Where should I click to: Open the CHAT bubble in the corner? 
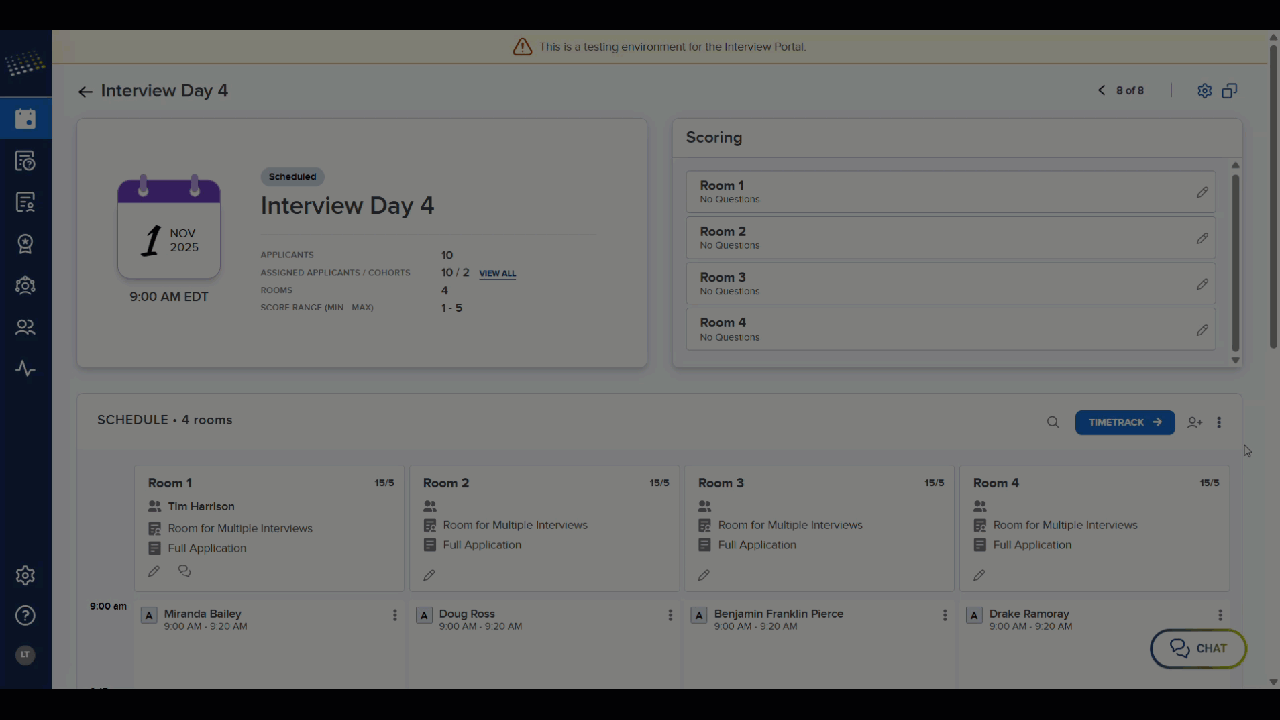1197,648
